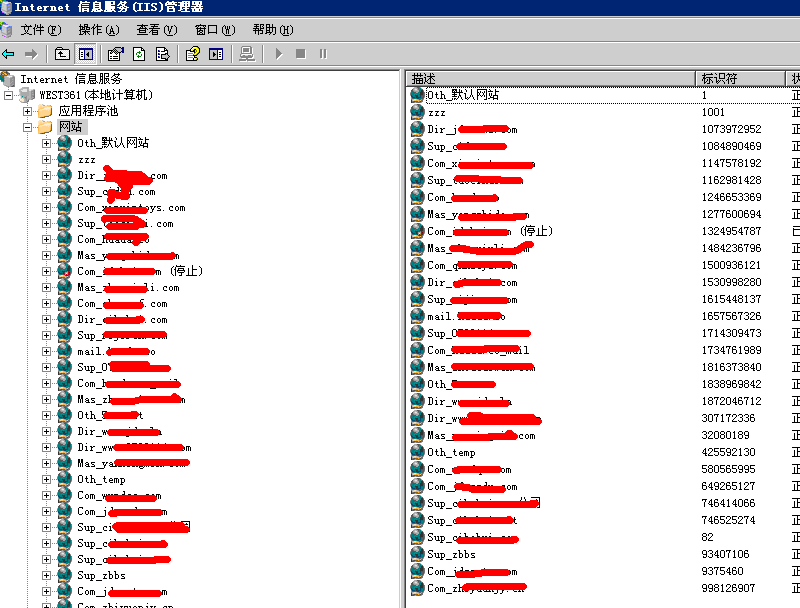Click identifier 82 in the list
The height and width of the screenshot is (608, 800).
point(707,538)
